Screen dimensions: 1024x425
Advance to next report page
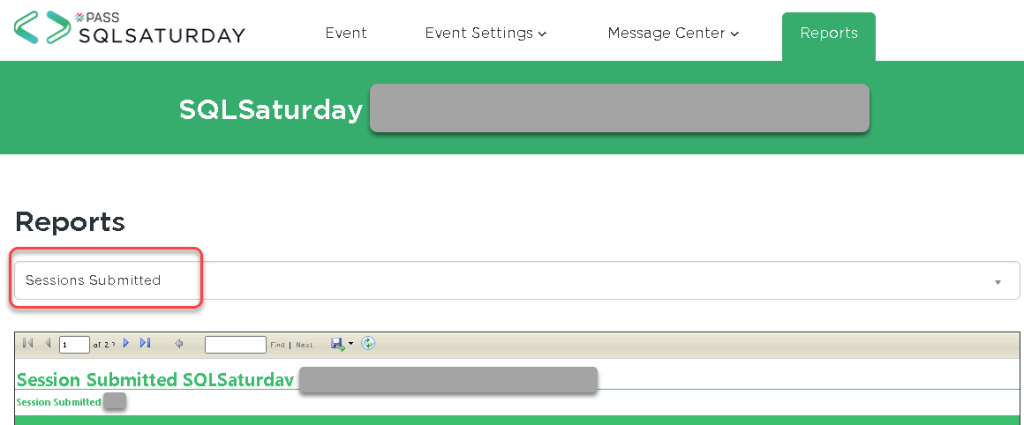click(x=126, y=344)
